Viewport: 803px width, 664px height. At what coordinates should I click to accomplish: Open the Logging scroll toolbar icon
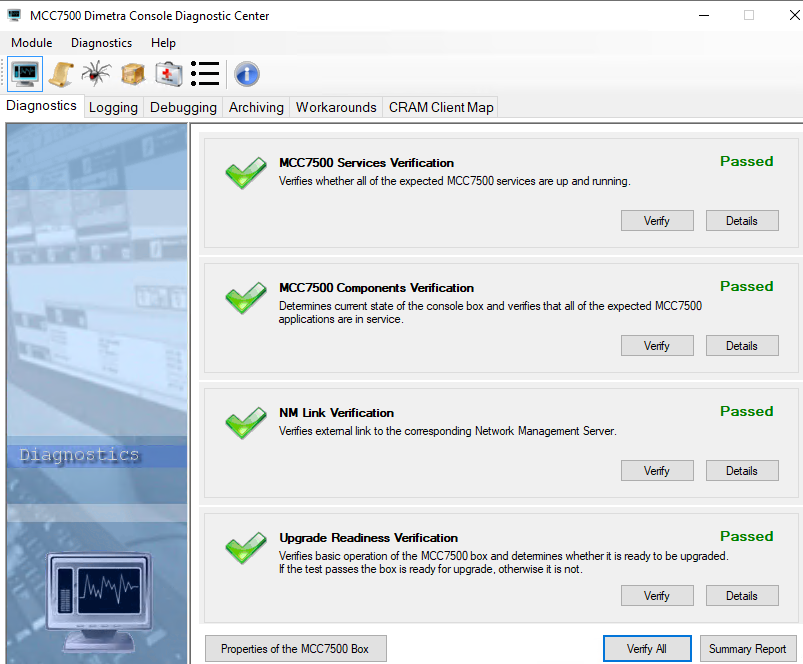[x=61, y=74]
